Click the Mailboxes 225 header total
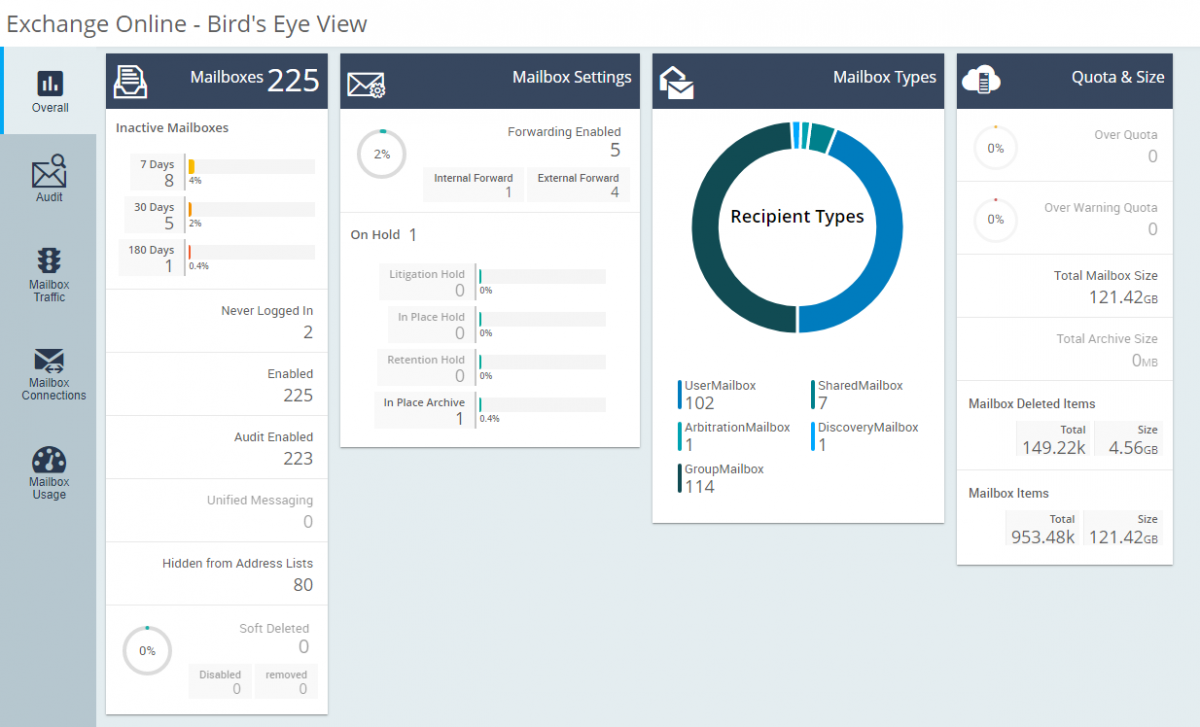 pyautogui.click(x=294, y=80)
